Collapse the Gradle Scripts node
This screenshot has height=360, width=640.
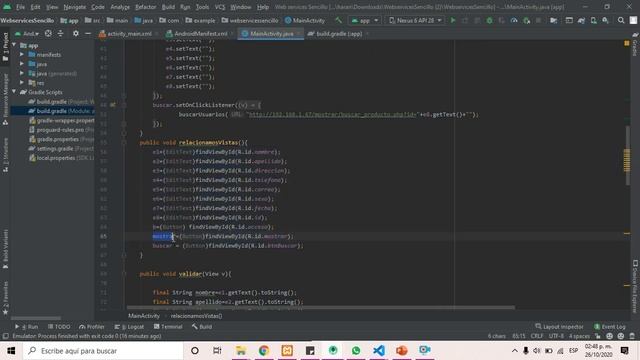click(15, 92)
